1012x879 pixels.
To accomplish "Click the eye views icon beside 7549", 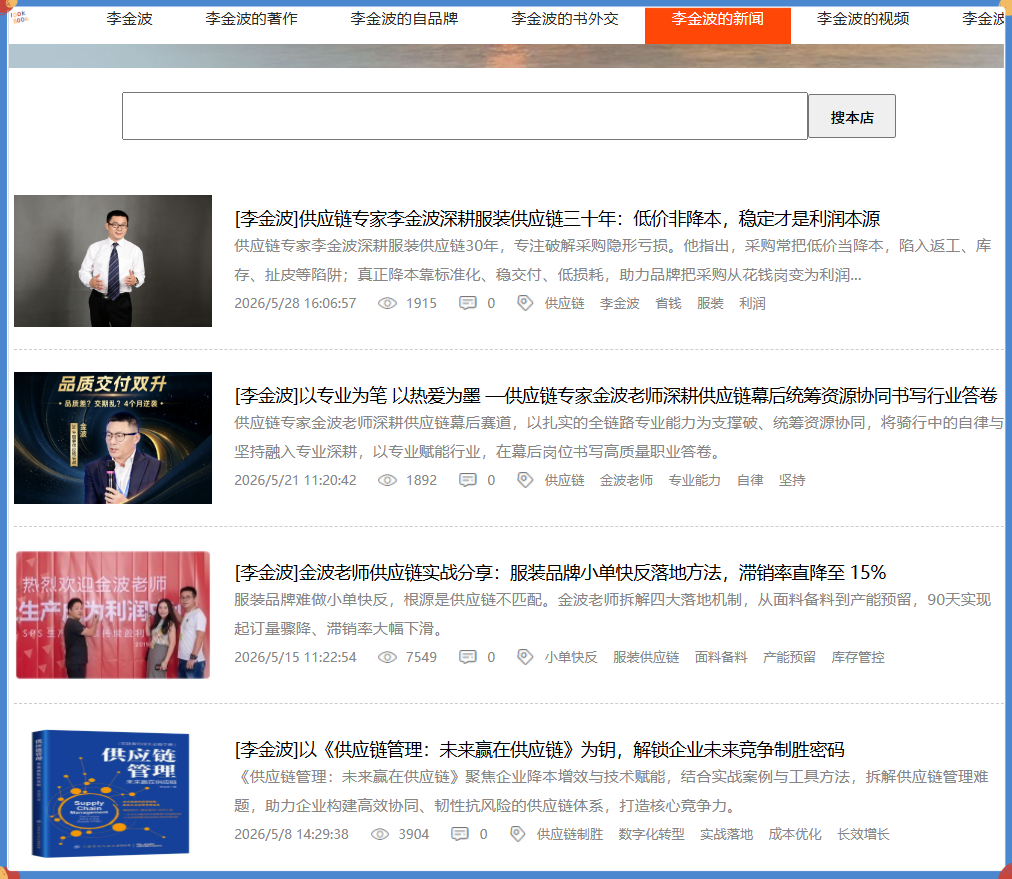I will (x=387, y=657).
